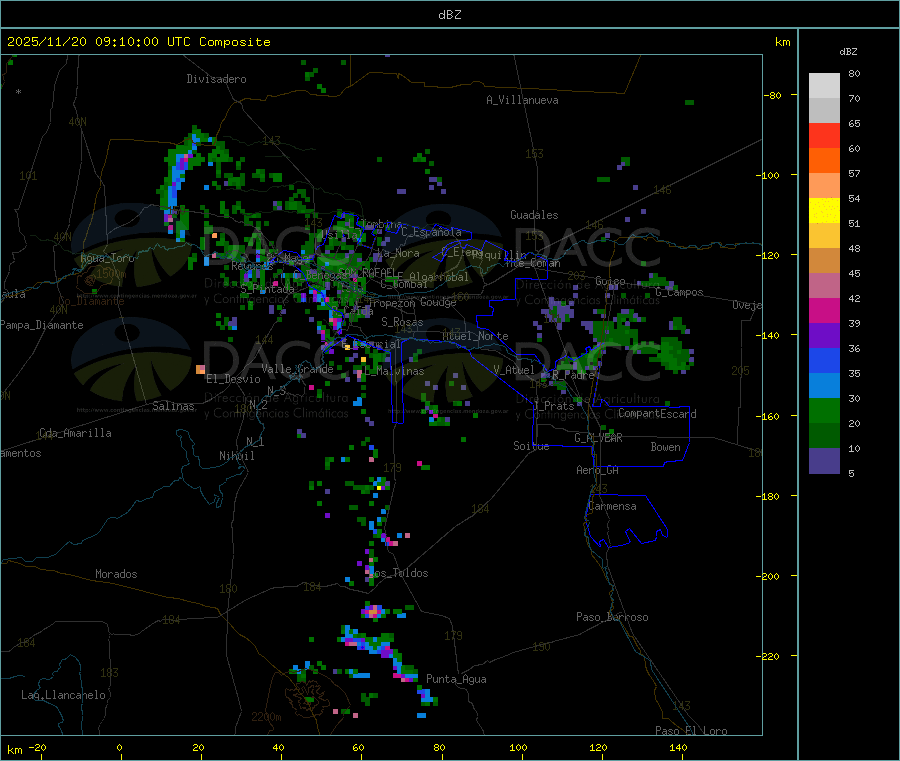900x761 pixels.
Task: Click the Carmensa location label
Action: (612, 506)
